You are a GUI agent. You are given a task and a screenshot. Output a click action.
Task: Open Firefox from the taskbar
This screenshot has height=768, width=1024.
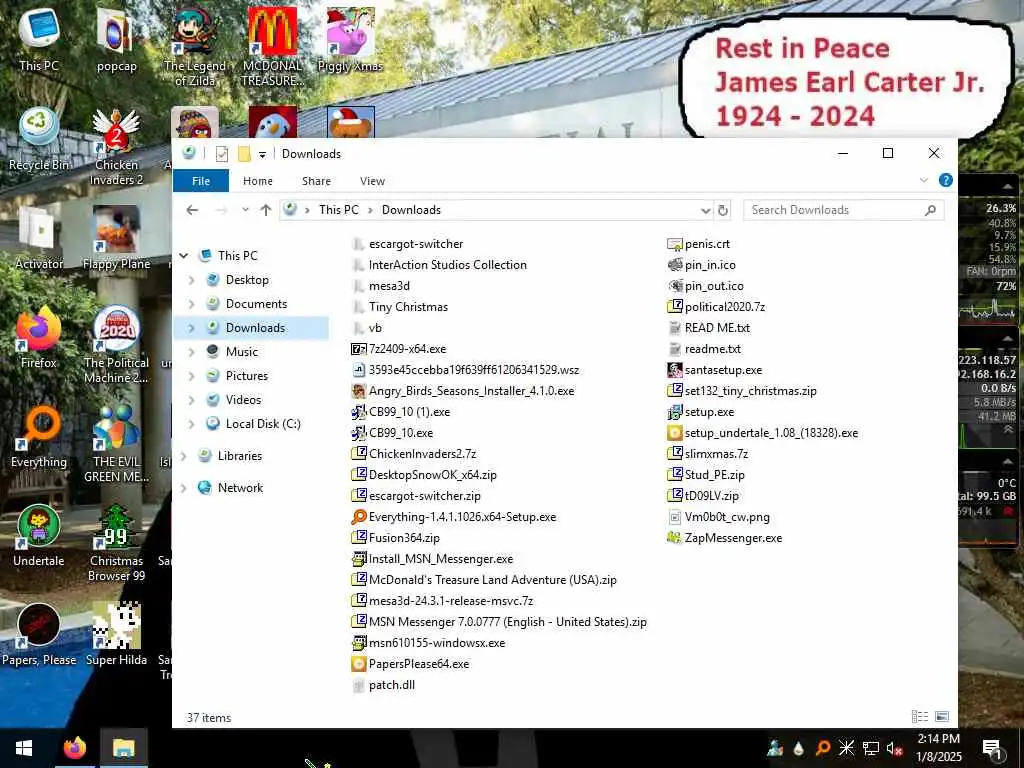coord(74,748)
